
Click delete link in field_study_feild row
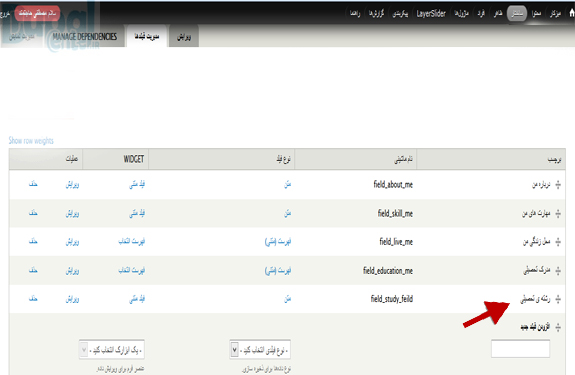[x=33, y=298]
